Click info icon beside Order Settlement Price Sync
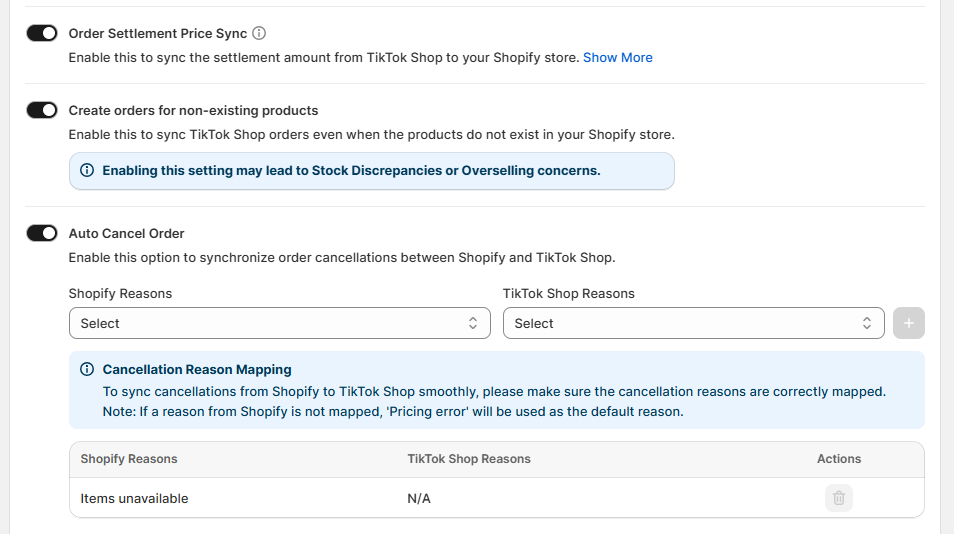Screen dimensions: 954x534 click(259, 33)
